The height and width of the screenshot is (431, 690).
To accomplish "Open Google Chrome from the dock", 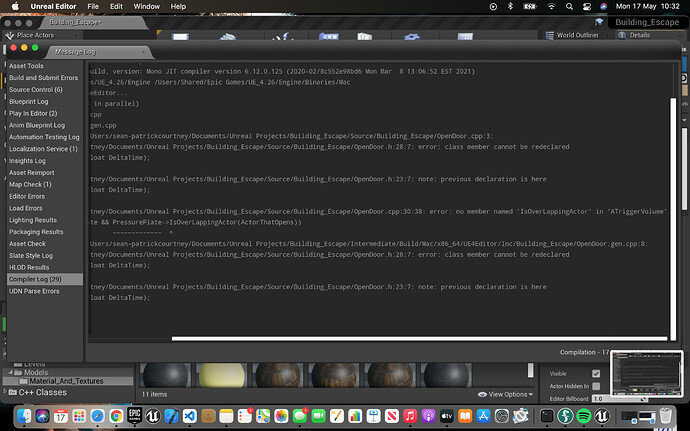I will pos(116,416).
